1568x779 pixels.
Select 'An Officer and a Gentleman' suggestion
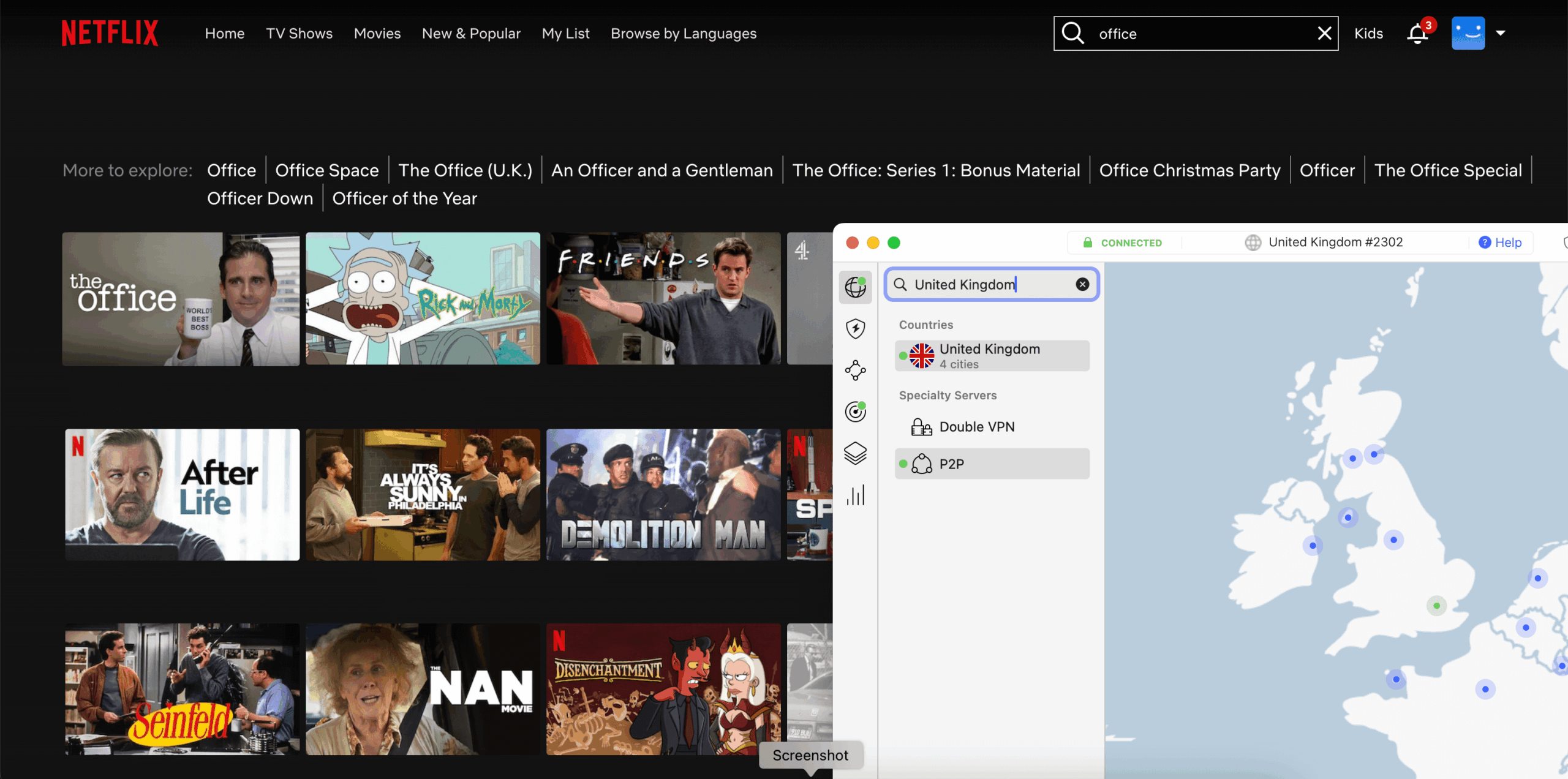[x=662, y=170]
